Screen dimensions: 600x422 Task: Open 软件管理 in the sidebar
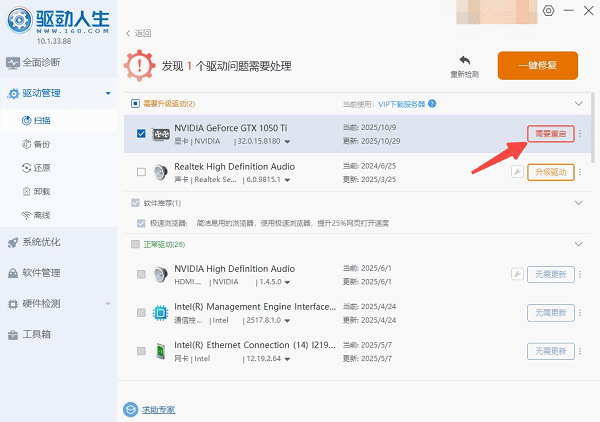tap(40, 272)
